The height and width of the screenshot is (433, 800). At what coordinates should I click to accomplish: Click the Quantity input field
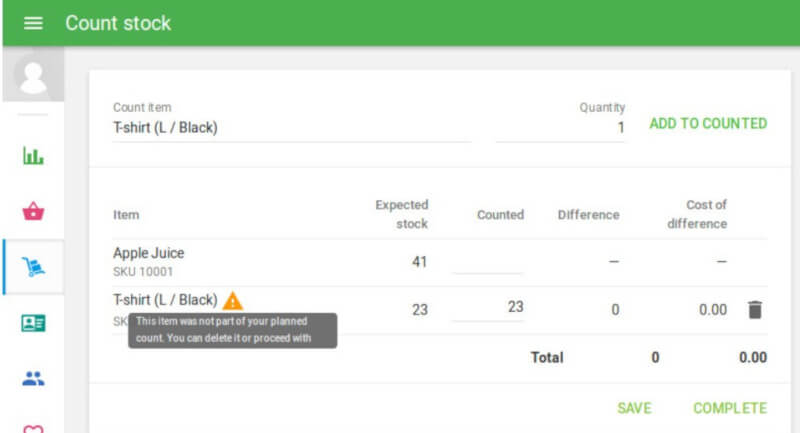tap(560, 128)
